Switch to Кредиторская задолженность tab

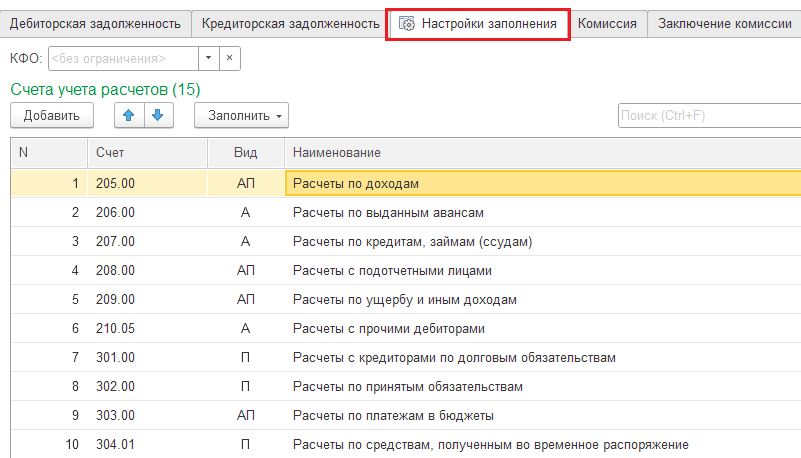pyautogui.click(x=290, y=23)
